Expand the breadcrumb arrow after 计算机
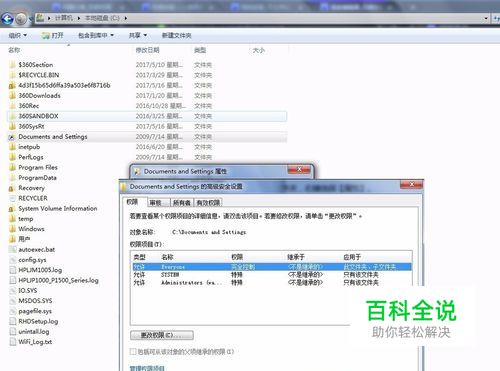This screenshot has height=371, width=500. 79,18
